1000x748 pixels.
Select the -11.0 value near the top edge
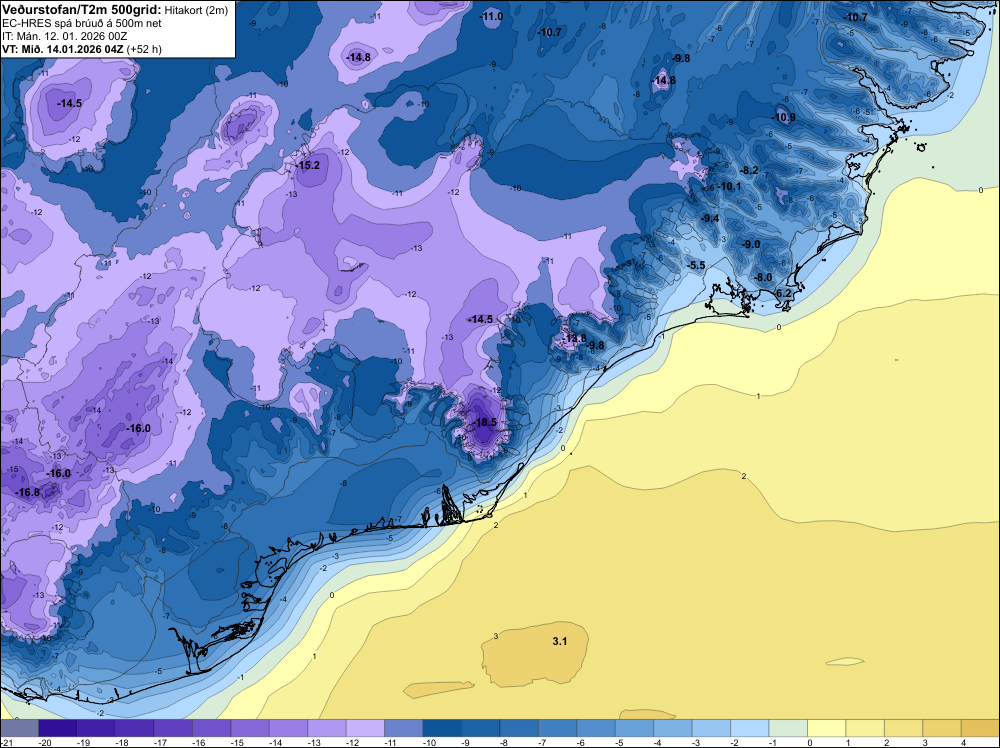[x=492, y=17]
